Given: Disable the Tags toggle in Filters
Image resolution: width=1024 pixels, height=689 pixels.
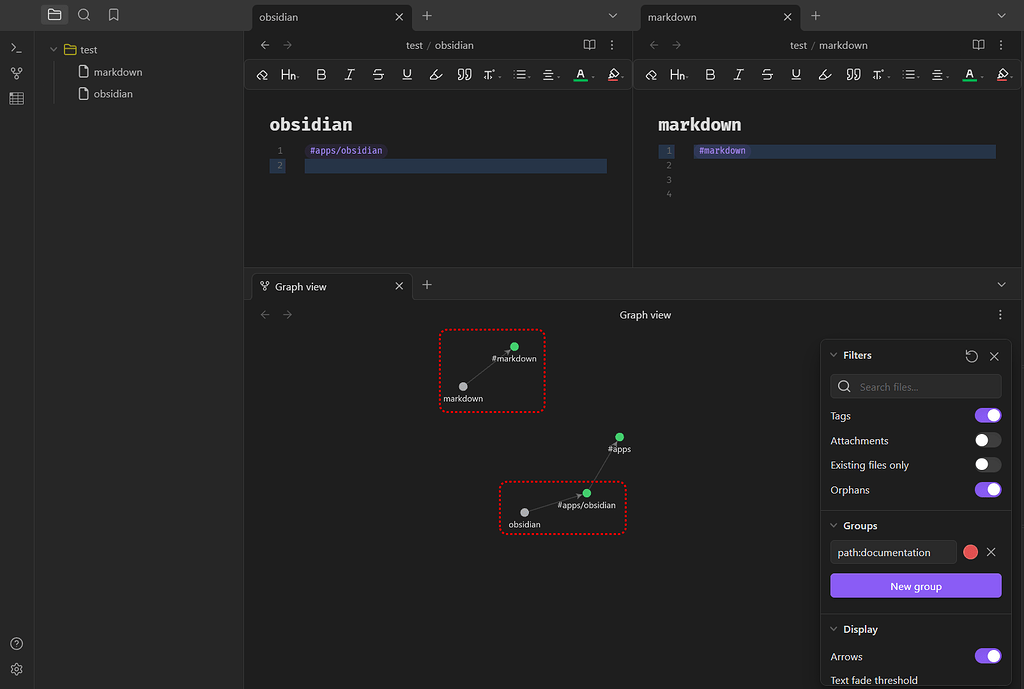Looking at the screenshot, I should (987, 416).
